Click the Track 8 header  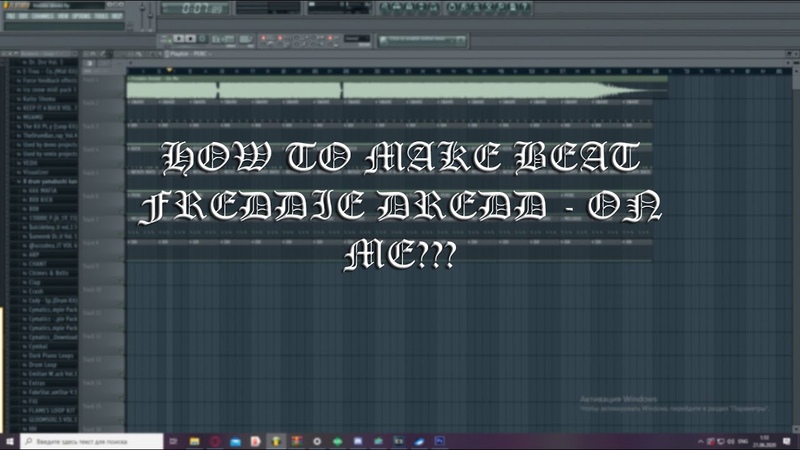pyautogui.click(x=103, y=251)
